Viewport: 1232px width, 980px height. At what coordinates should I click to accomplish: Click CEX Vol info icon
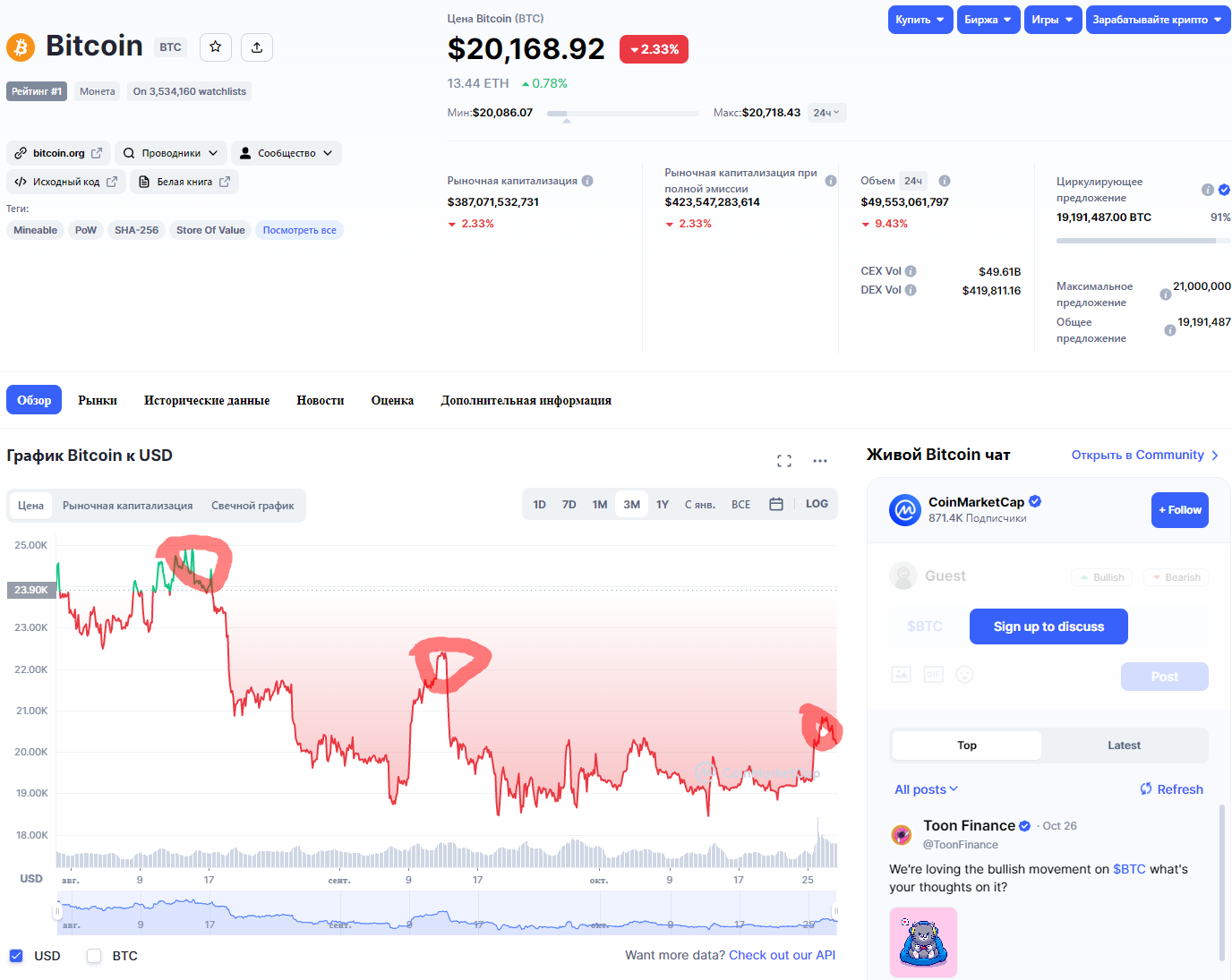(911, 271)
